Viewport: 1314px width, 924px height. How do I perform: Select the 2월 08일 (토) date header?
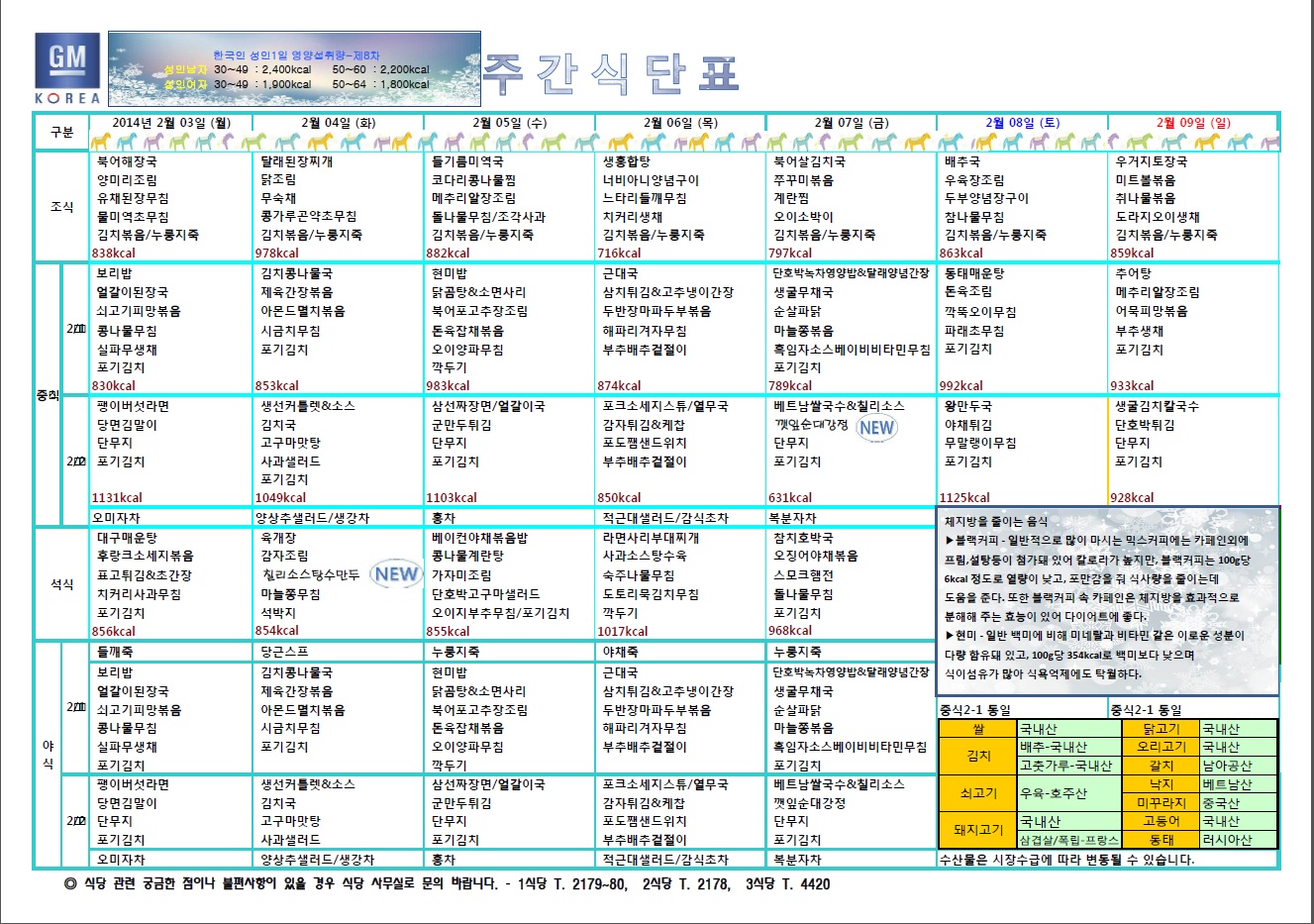tap(1021, 123)
